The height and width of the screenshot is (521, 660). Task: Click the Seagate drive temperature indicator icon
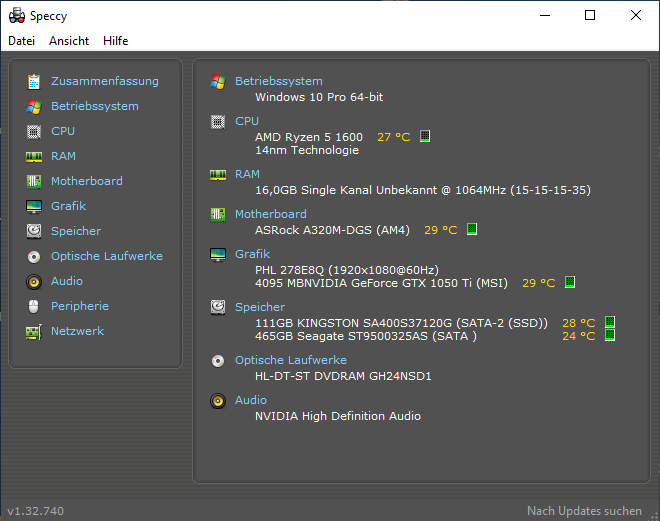click(x=610, y=335)
